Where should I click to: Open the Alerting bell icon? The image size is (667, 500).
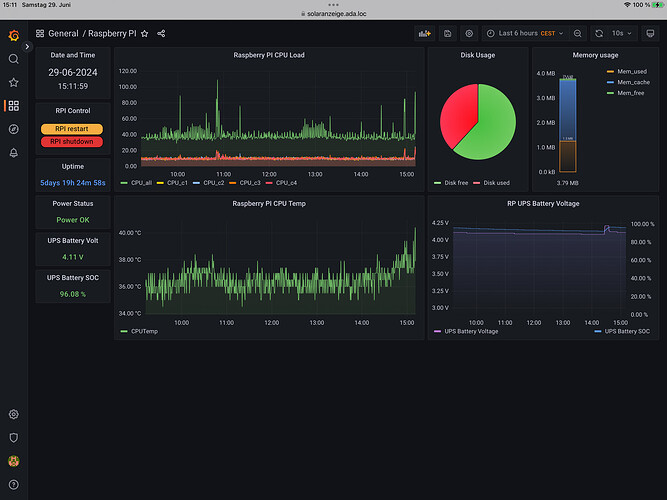coord(14,153)
